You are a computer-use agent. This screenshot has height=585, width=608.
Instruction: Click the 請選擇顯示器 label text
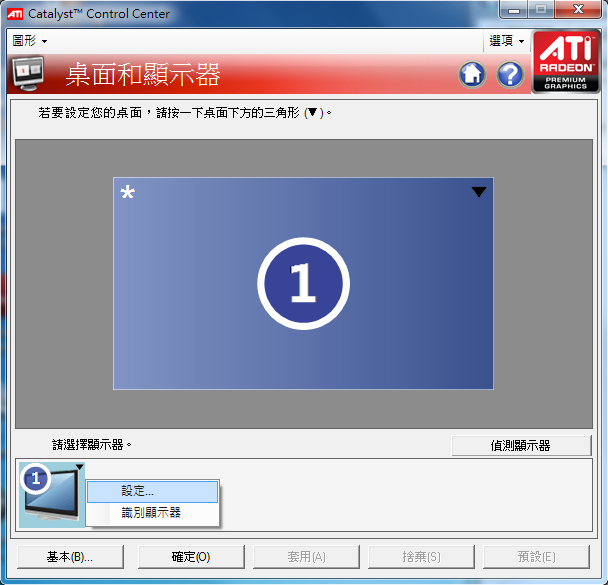[92, 445]
